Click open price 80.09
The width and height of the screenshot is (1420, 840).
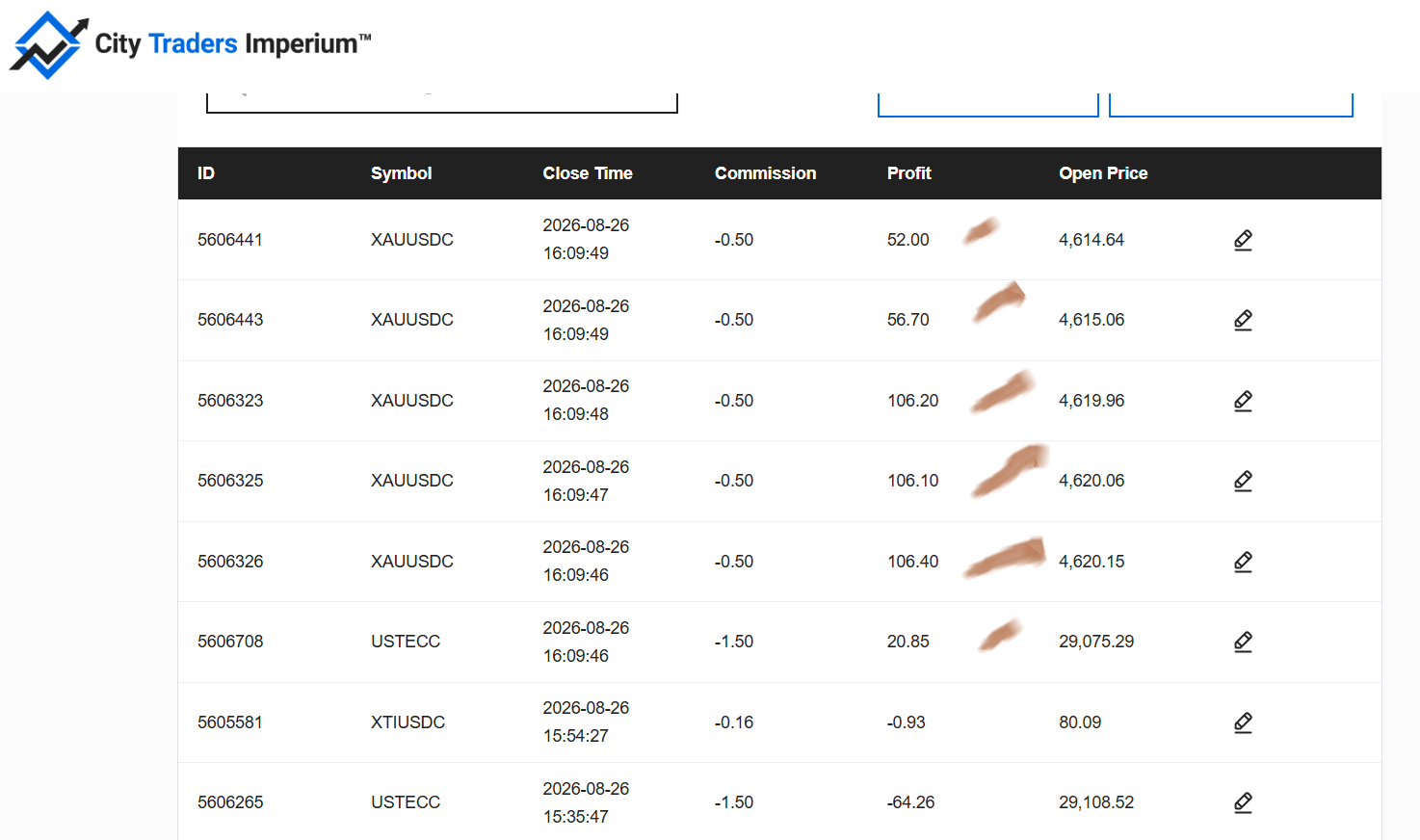coord(1080,722)
